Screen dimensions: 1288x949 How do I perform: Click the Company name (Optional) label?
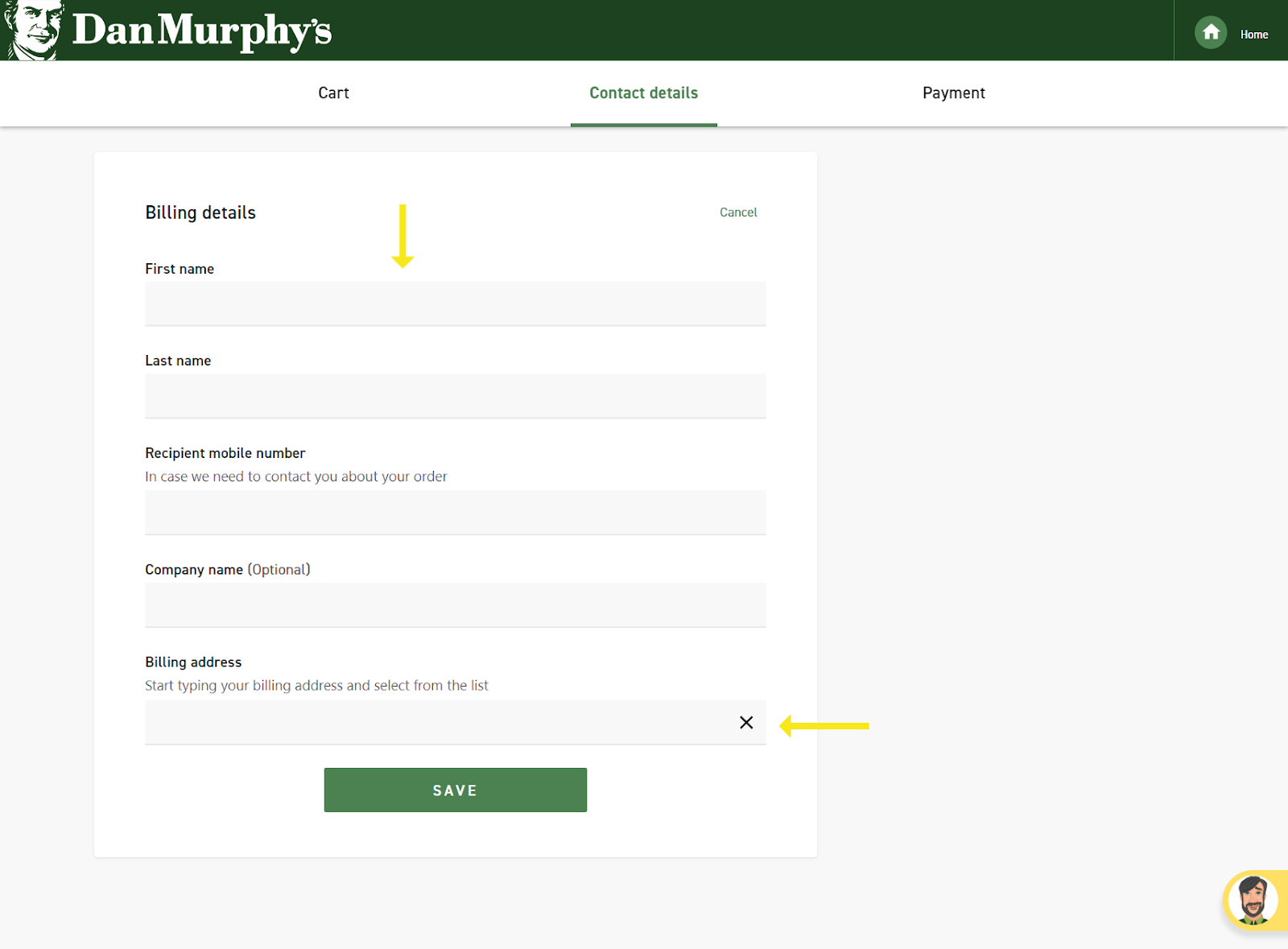coord(227,570)
